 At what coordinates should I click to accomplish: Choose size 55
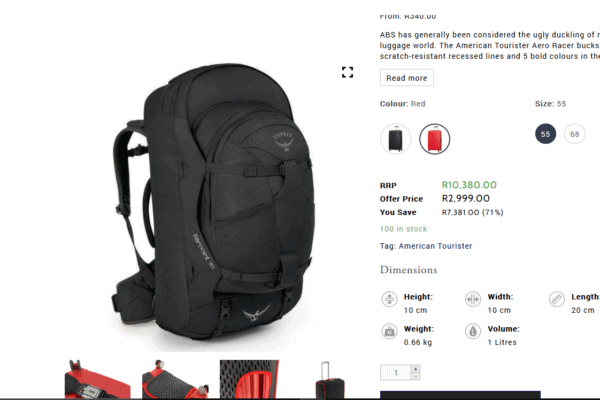coord(545,134)
